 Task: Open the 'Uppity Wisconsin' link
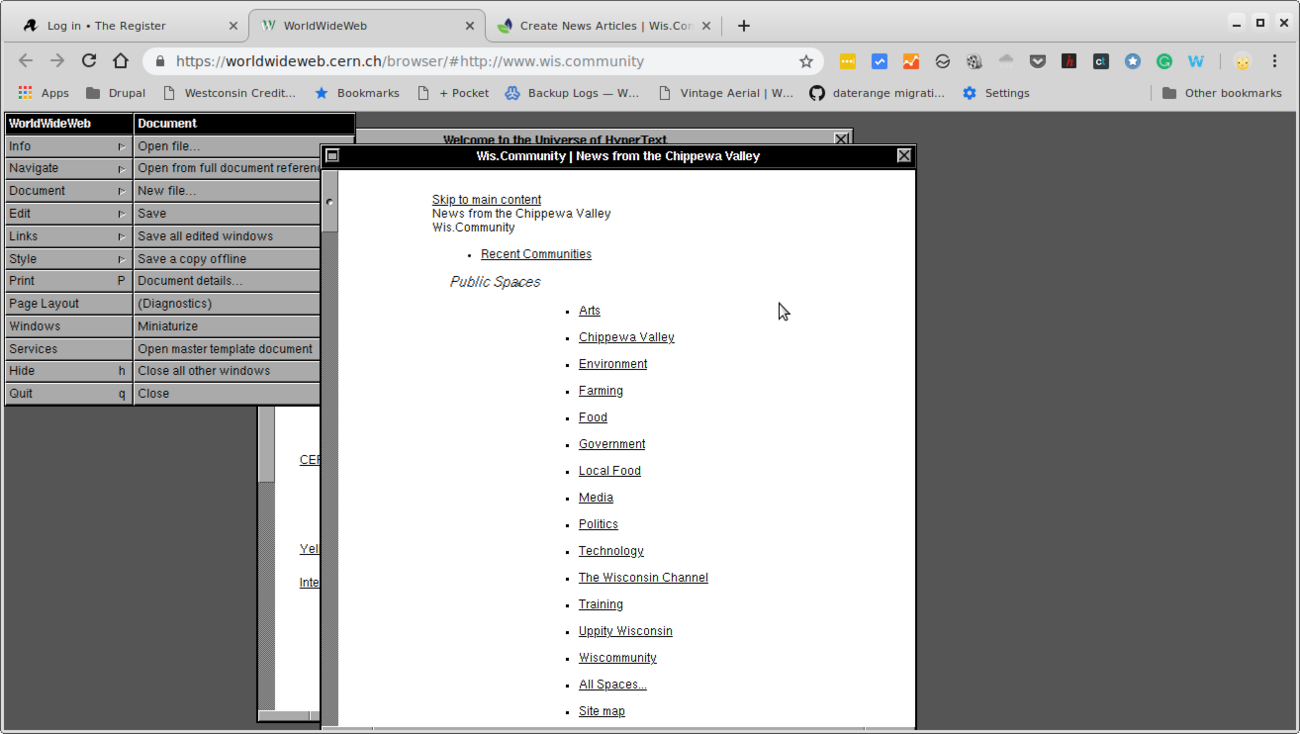coord(625,631)
